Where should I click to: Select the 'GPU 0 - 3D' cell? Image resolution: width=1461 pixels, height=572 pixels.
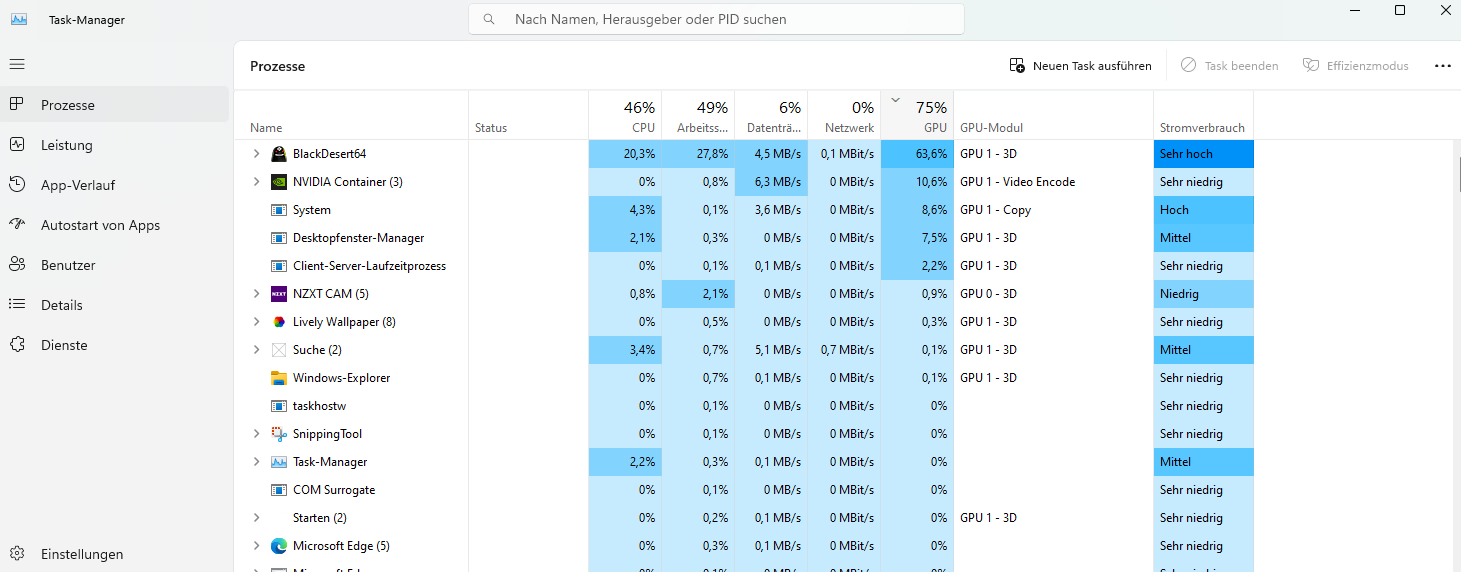coord(1053,294)
